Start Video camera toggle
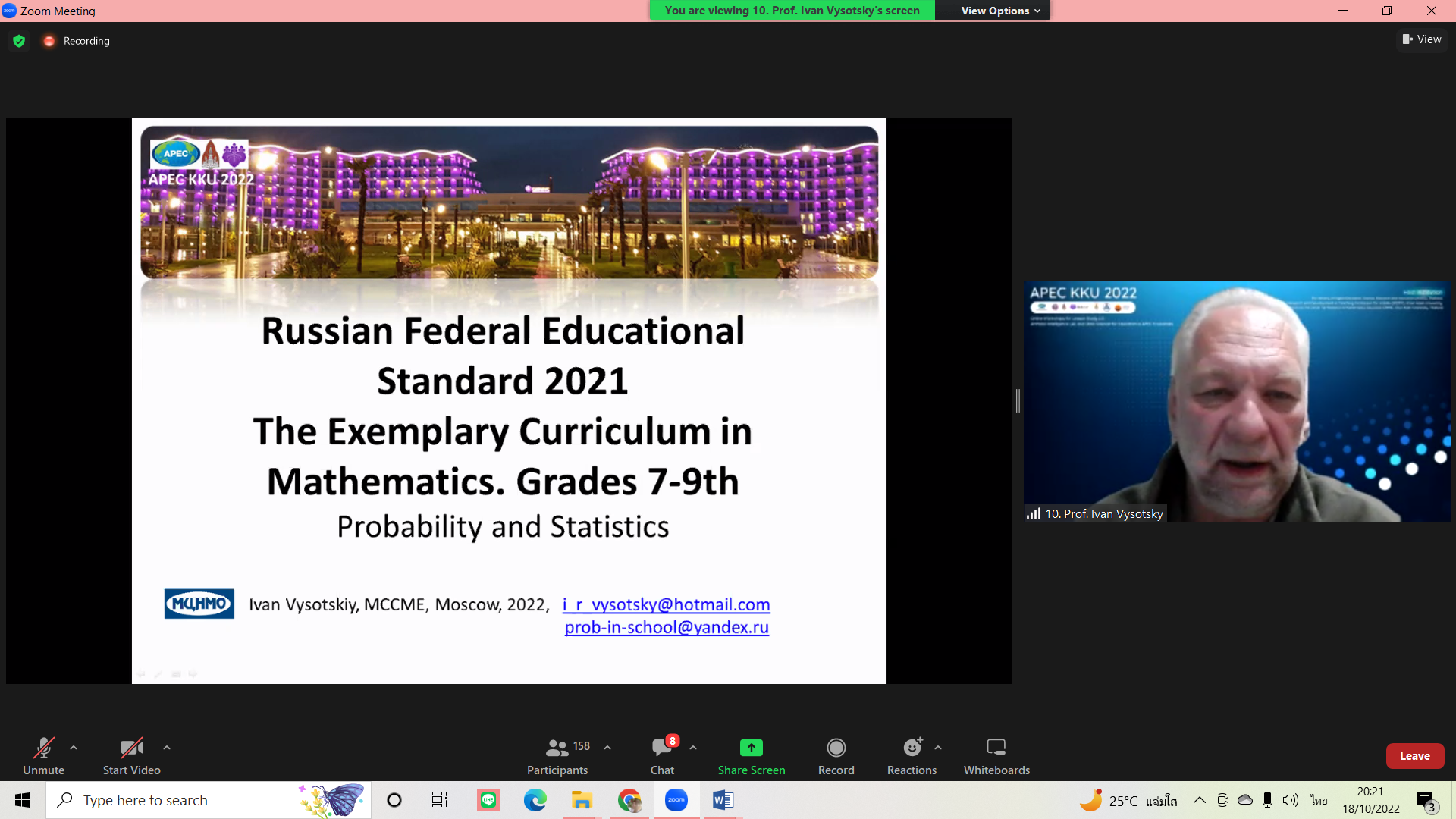This screenshot has width=1456, height=819. click(x=131, y=756)
